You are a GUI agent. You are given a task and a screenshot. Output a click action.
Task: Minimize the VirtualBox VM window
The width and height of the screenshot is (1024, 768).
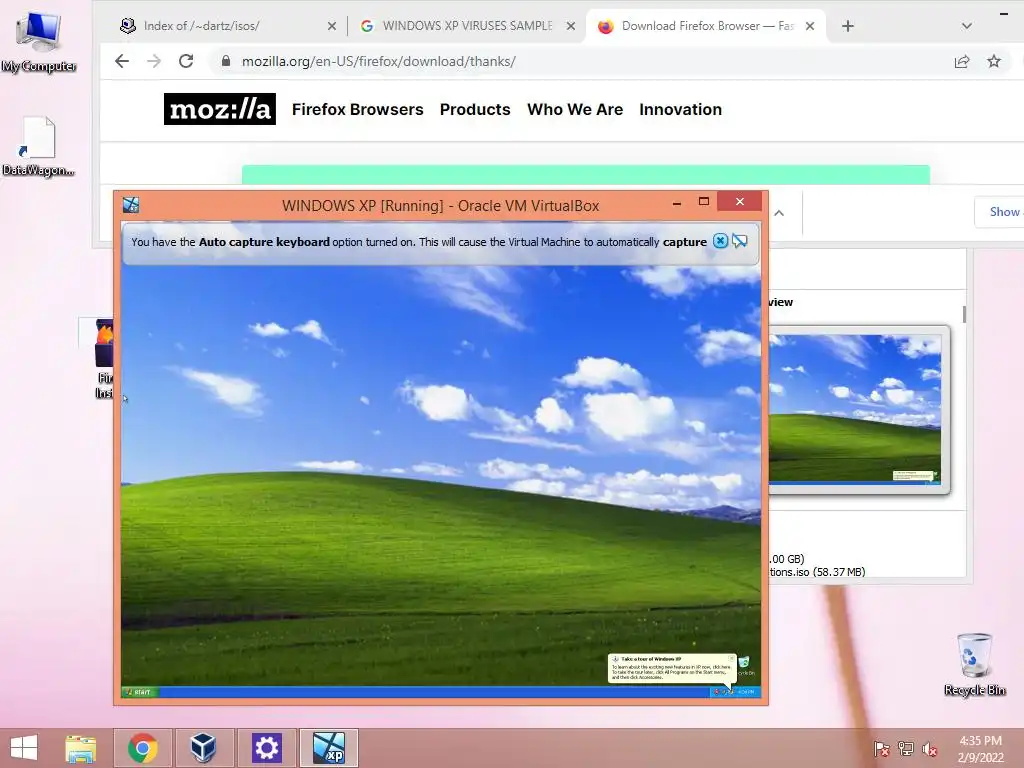(677, 203)
